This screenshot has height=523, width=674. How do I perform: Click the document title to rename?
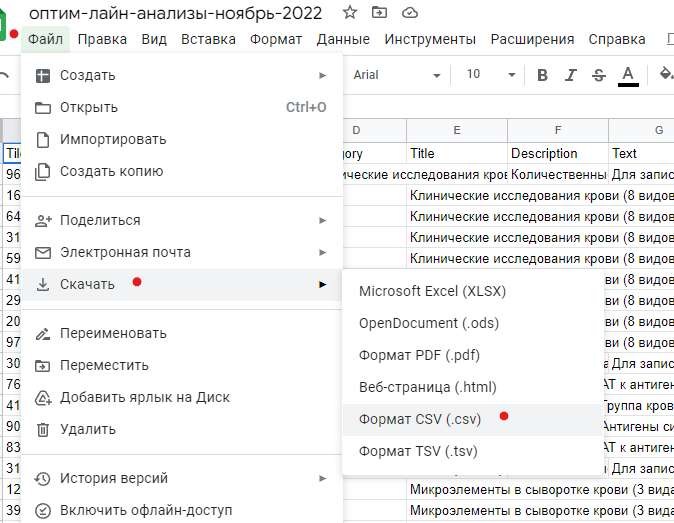[x=175, y=13]
